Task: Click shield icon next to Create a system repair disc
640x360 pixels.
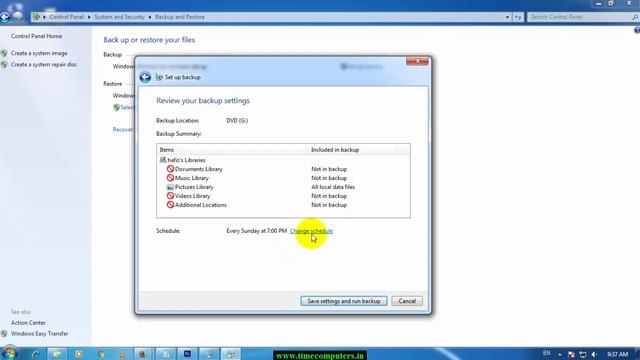Action: pyautogui.click(x=4, y=64)
